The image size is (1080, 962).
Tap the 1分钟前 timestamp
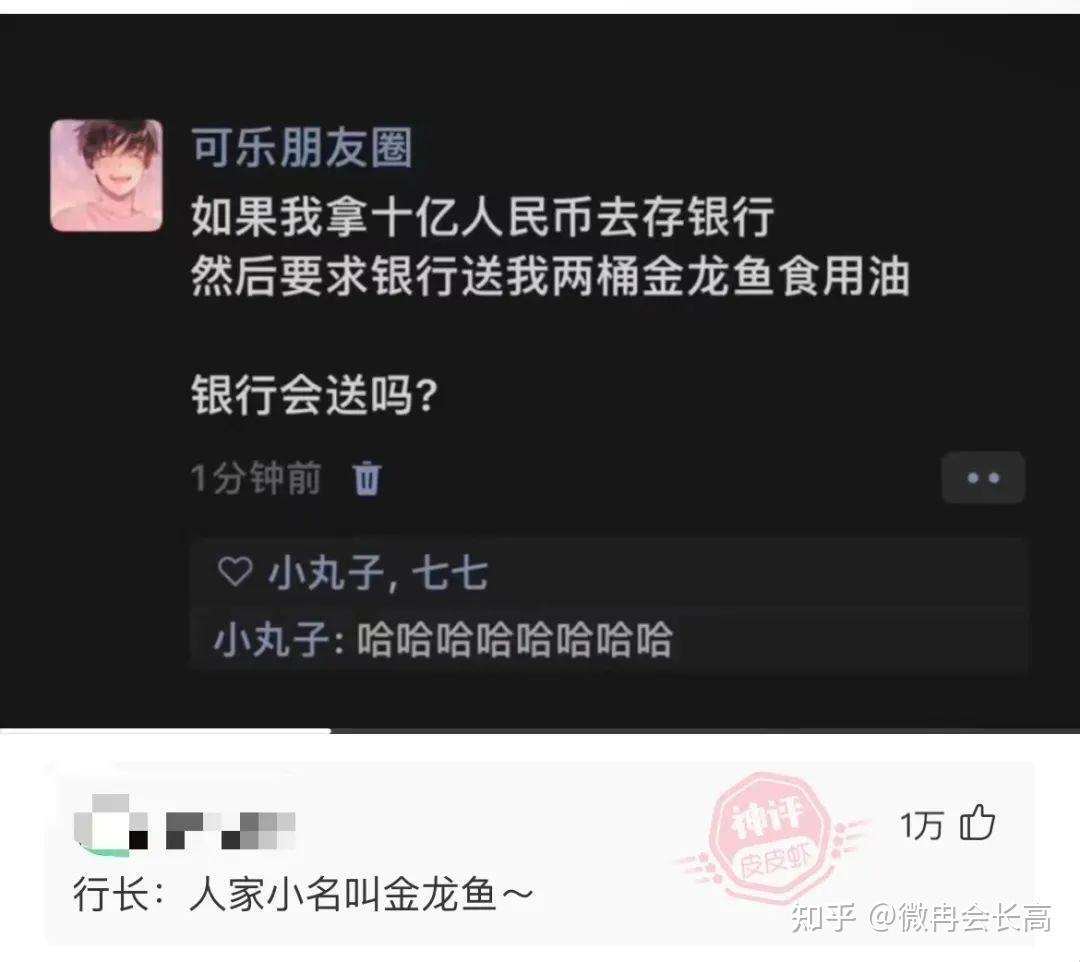256,478
